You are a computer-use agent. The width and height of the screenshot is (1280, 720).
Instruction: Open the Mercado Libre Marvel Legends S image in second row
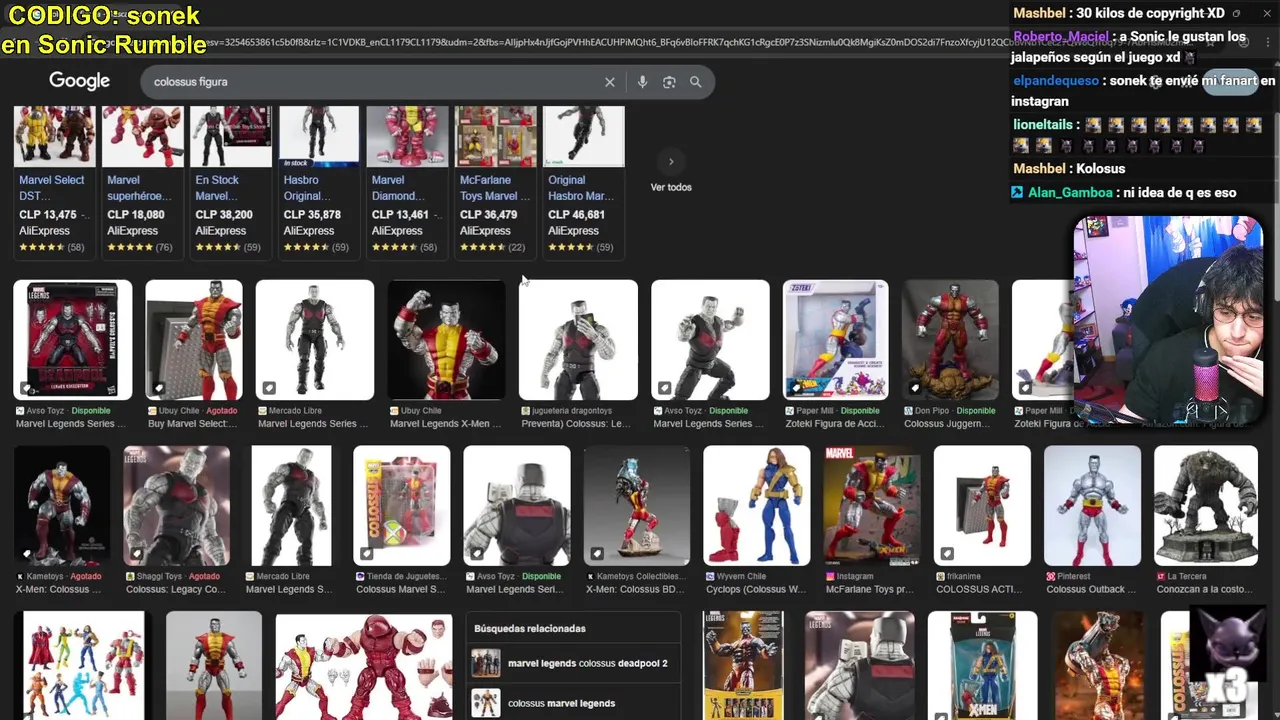pos(291,505)
